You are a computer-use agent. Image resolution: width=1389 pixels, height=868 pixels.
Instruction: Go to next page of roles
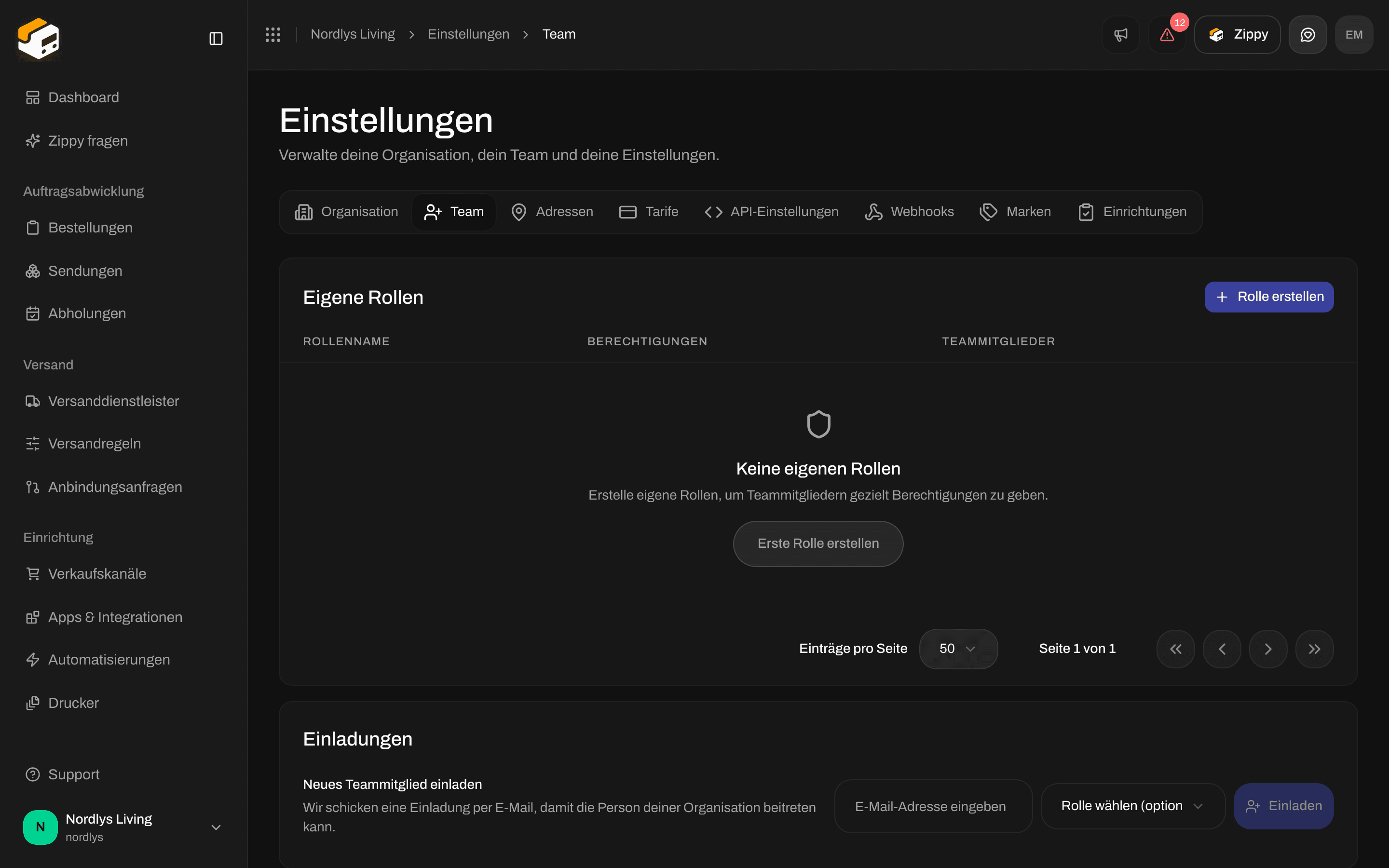tap(1268, 649)
